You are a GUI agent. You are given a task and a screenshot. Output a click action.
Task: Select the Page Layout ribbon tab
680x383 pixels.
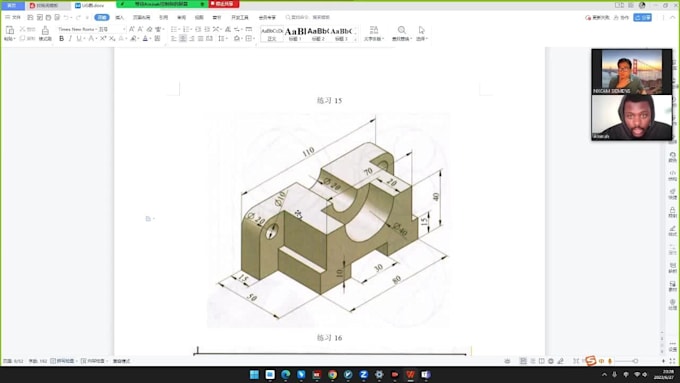tap(141, 17)
